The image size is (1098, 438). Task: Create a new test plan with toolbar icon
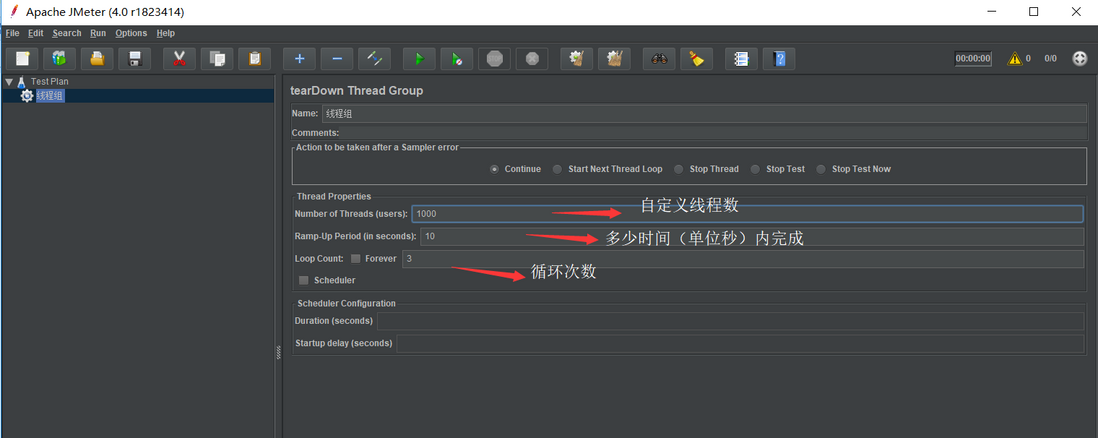(x=22, y=59)
